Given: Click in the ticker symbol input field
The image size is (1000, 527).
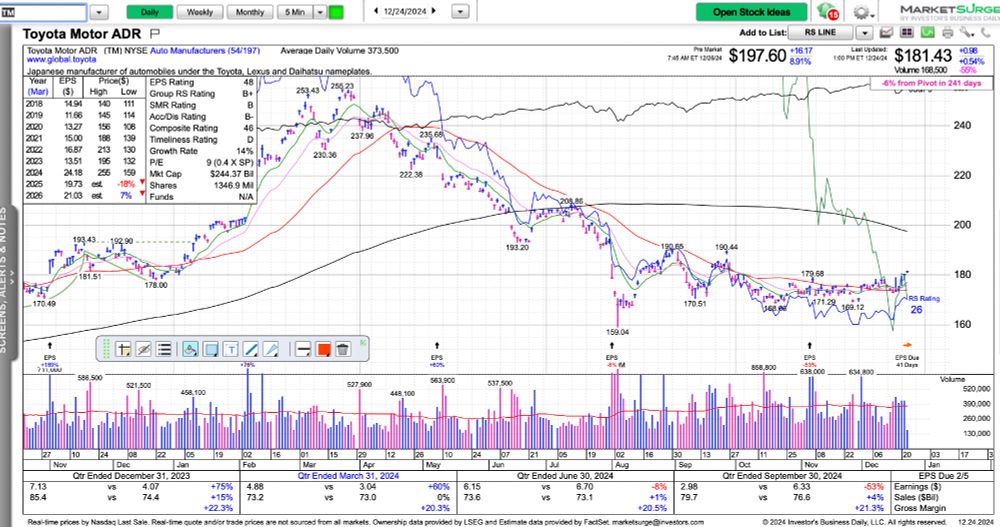Looking at the screenshot, I should pos(43,12).
